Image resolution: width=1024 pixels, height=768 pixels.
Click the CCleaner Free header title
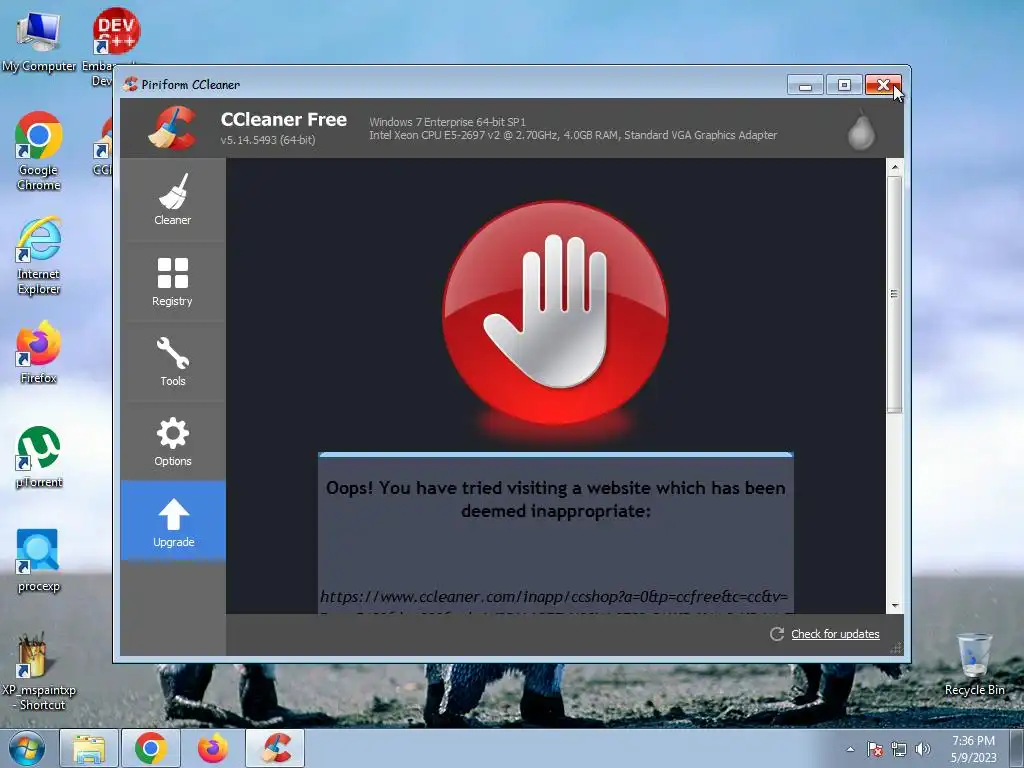(x=283, y=120)
